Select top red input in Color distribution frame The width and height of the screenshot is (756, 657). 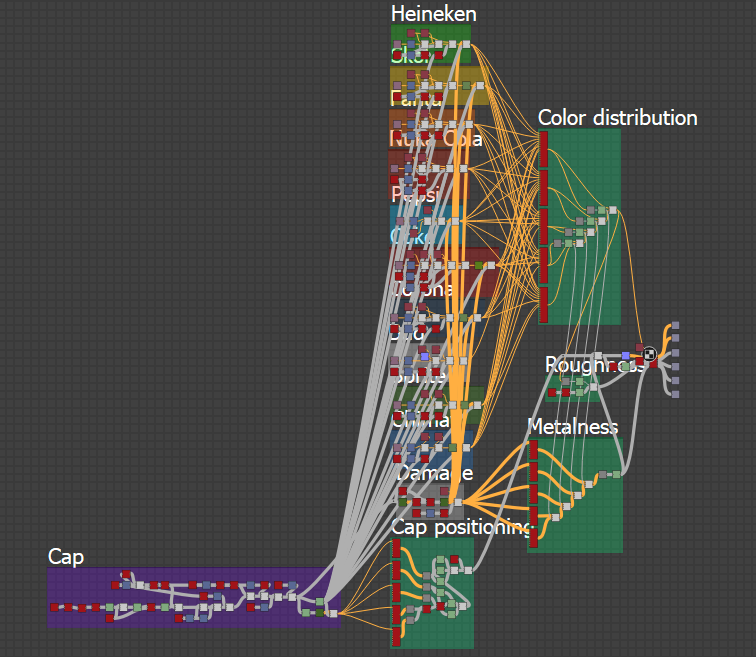[543, 150]
